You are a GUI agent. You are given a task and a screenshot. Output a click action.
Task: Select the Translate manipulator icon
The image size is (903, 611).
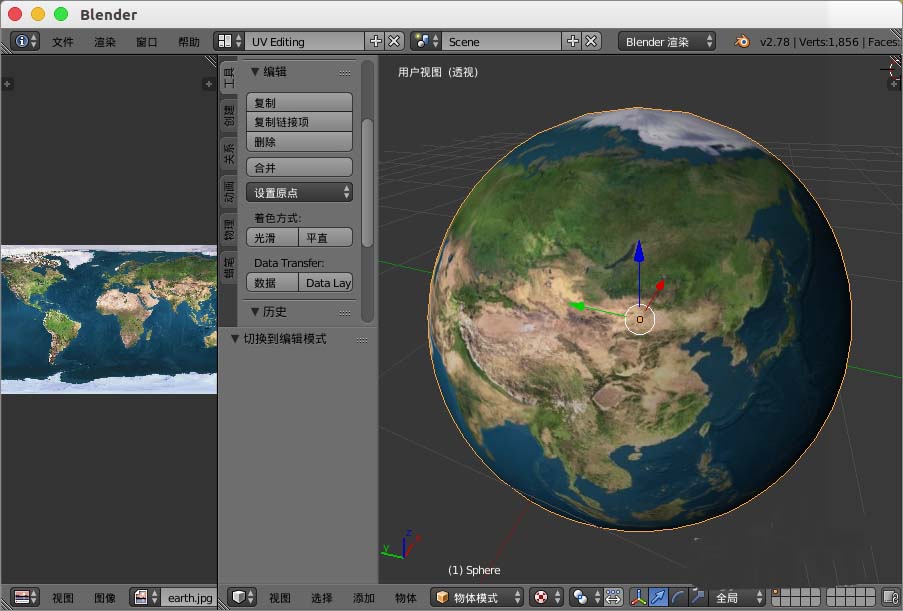[x=656, y=595]
